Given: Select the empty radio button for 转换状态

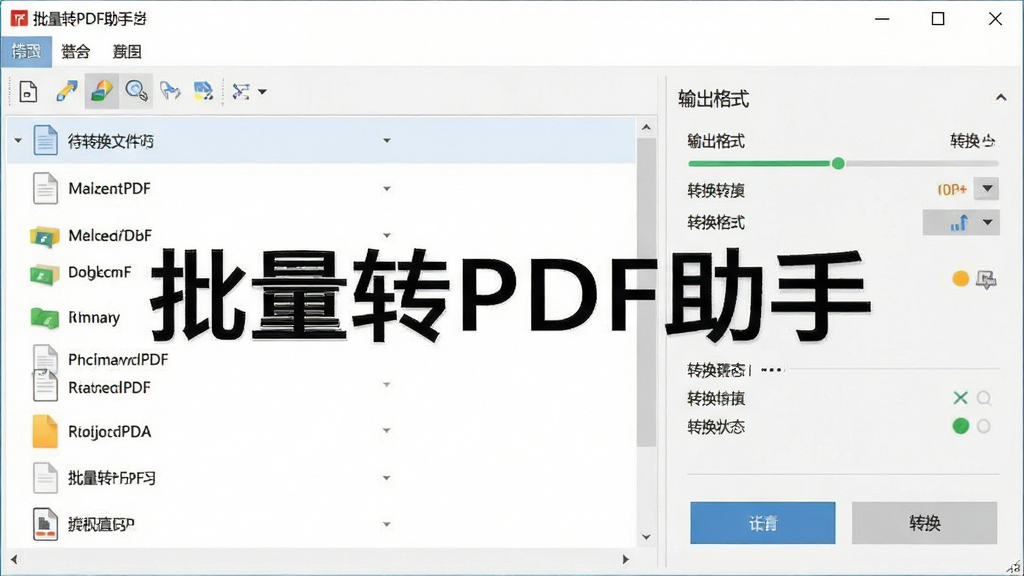Looking at the screenshot, I should (984, 426).
